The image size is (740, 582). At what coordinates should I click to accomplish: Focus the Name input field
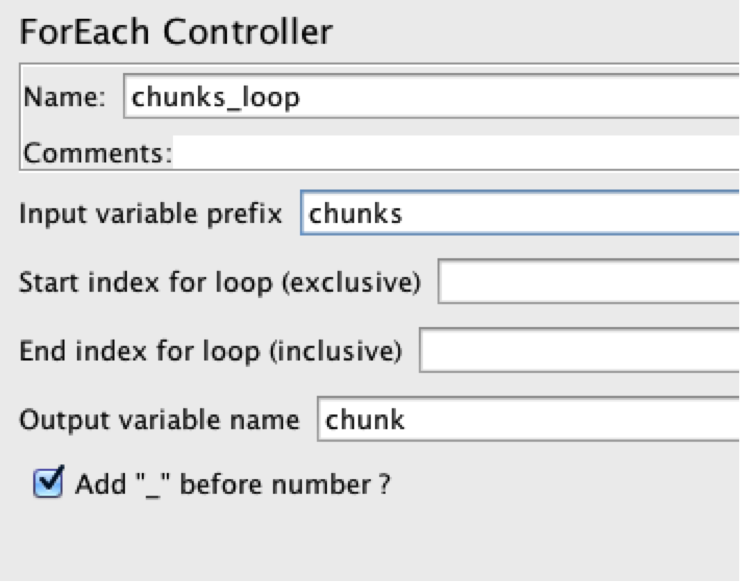click(431, 96)
